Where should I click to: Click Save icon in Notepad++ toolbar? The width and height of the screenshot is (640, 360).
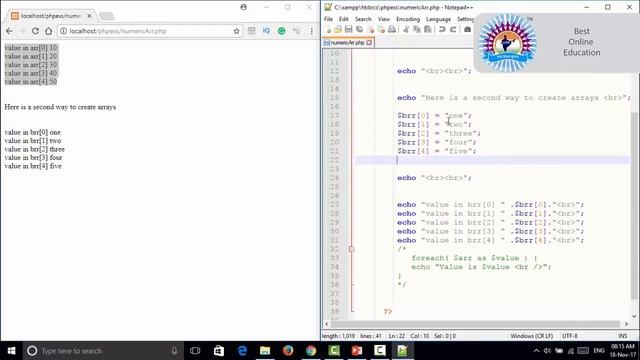point(349,29)
